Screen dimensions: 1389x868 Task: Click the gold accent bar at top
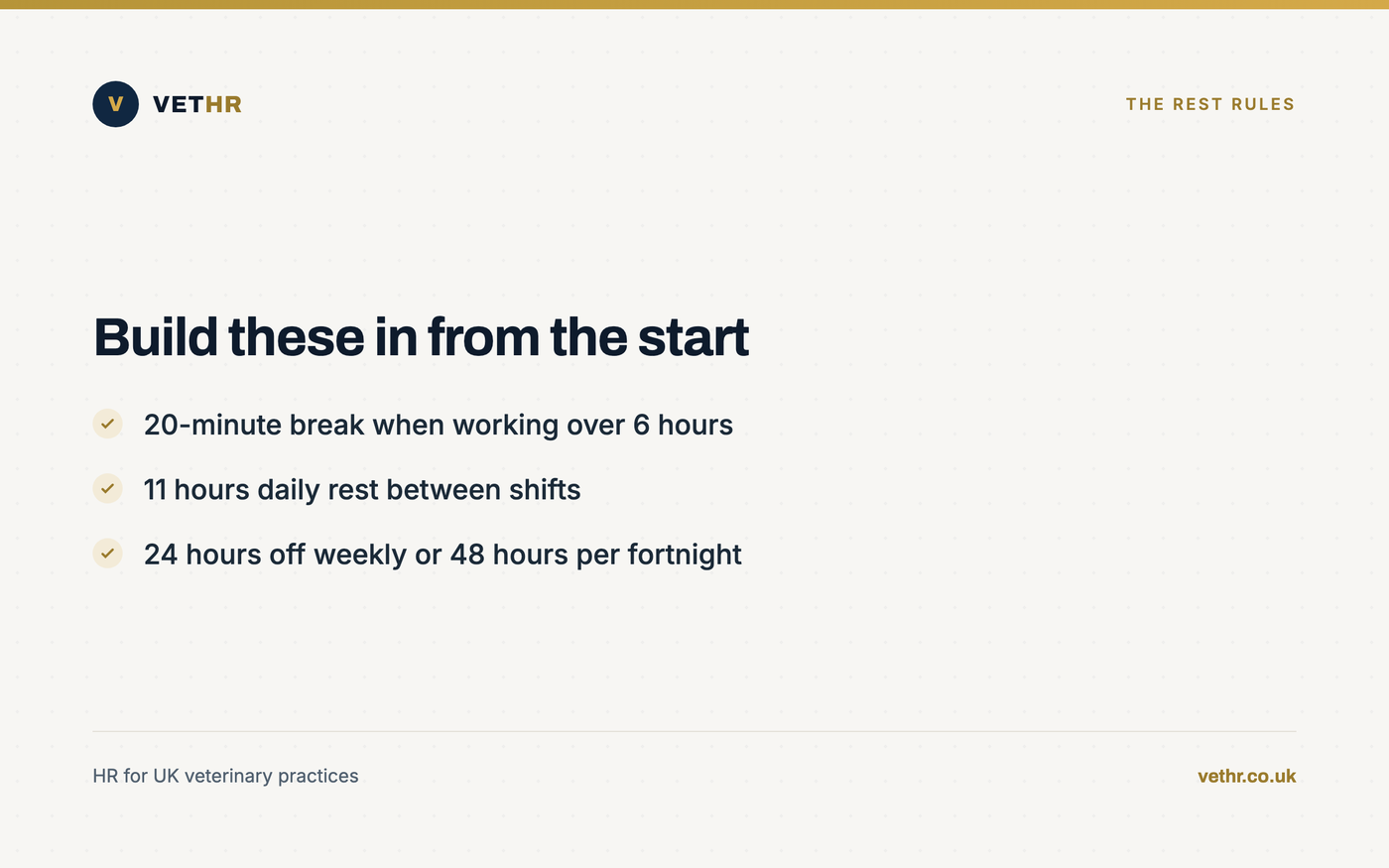coord(694,4)
